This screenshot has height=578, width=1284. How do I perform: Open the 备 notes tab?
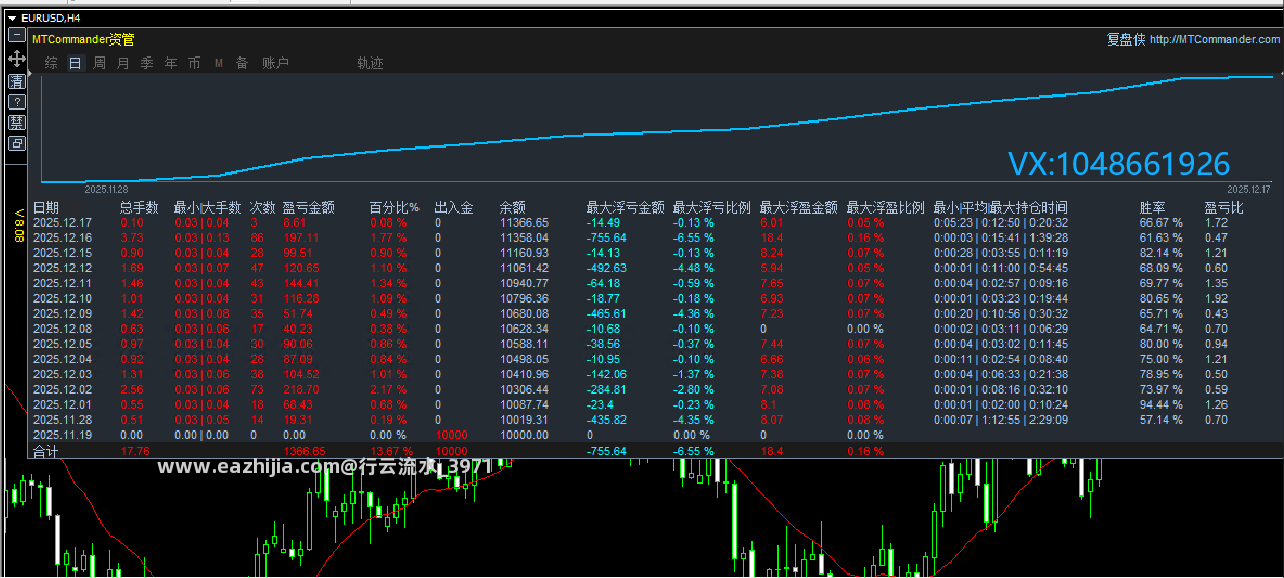click(242, 63)
